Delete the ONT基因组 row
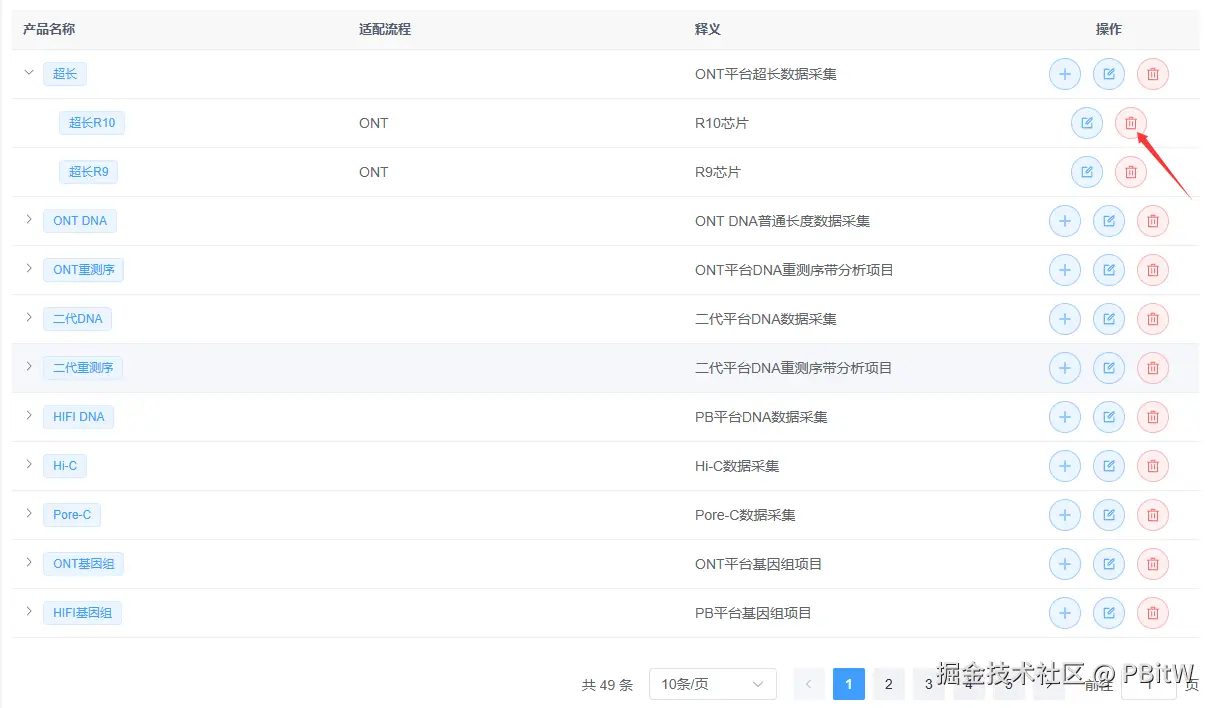This screenshot has height=708, width=1214. 1153,564
